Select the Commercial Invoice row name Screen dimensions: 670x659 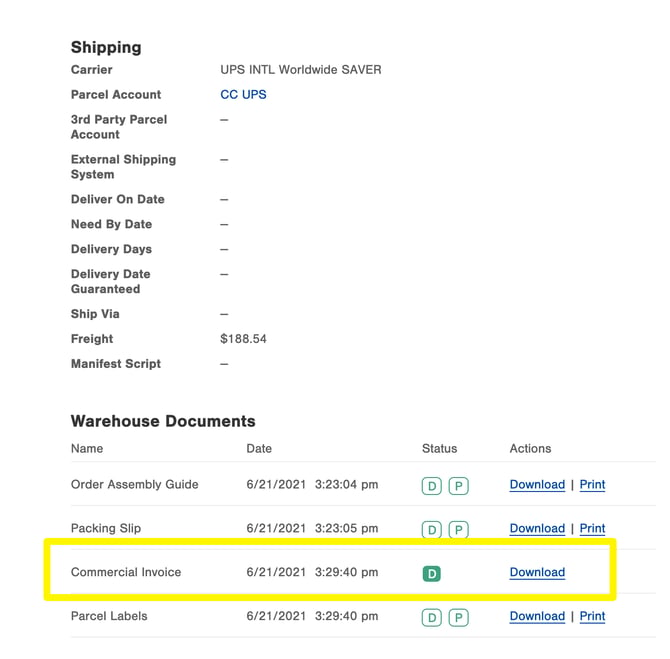tap(126, 572)
